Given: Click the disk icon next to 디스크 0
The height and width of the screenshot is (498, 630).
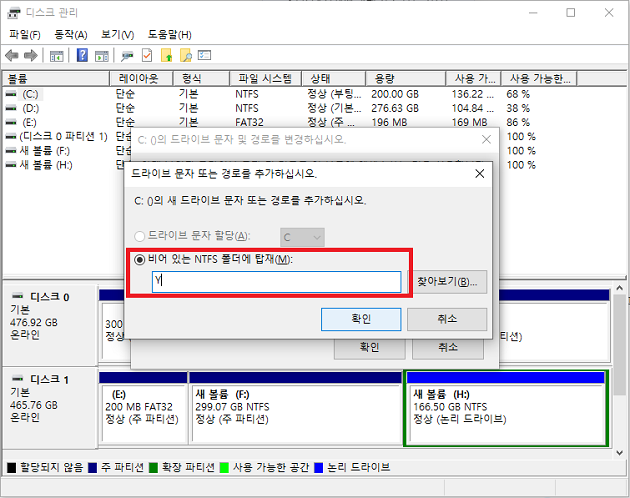Looking at the screenshot, I should pyautogui.click(x=18, y=296).
